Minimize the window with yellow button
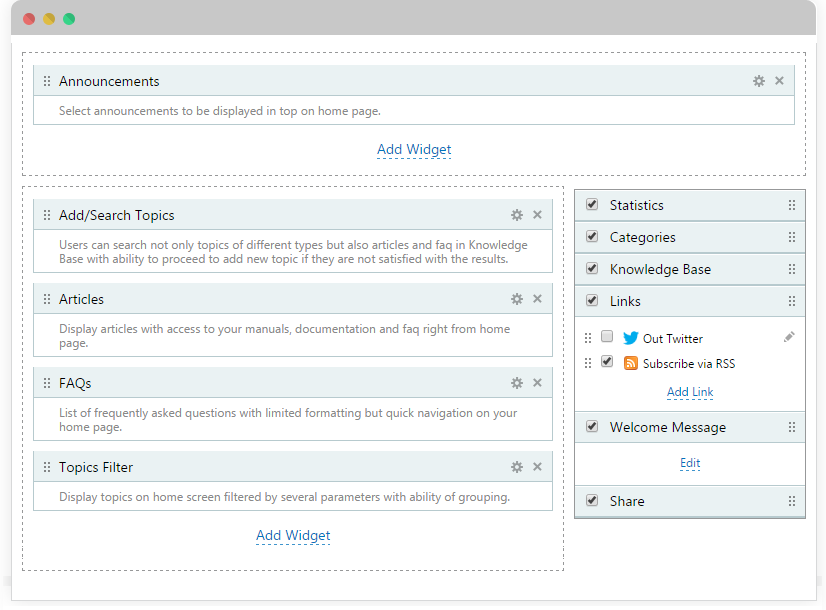The image size is (826, 610). click(x=49, y=19)
